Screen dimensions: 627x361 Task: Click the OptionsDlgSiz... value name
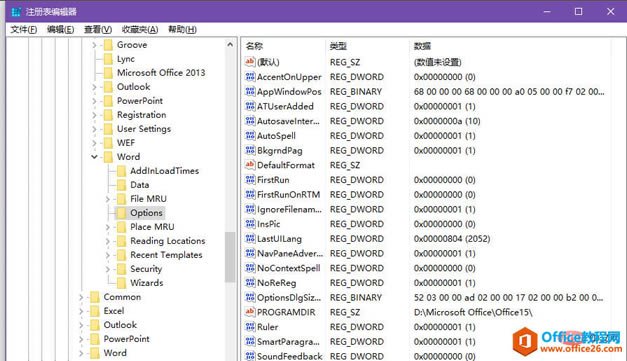(x=289, y=297)
